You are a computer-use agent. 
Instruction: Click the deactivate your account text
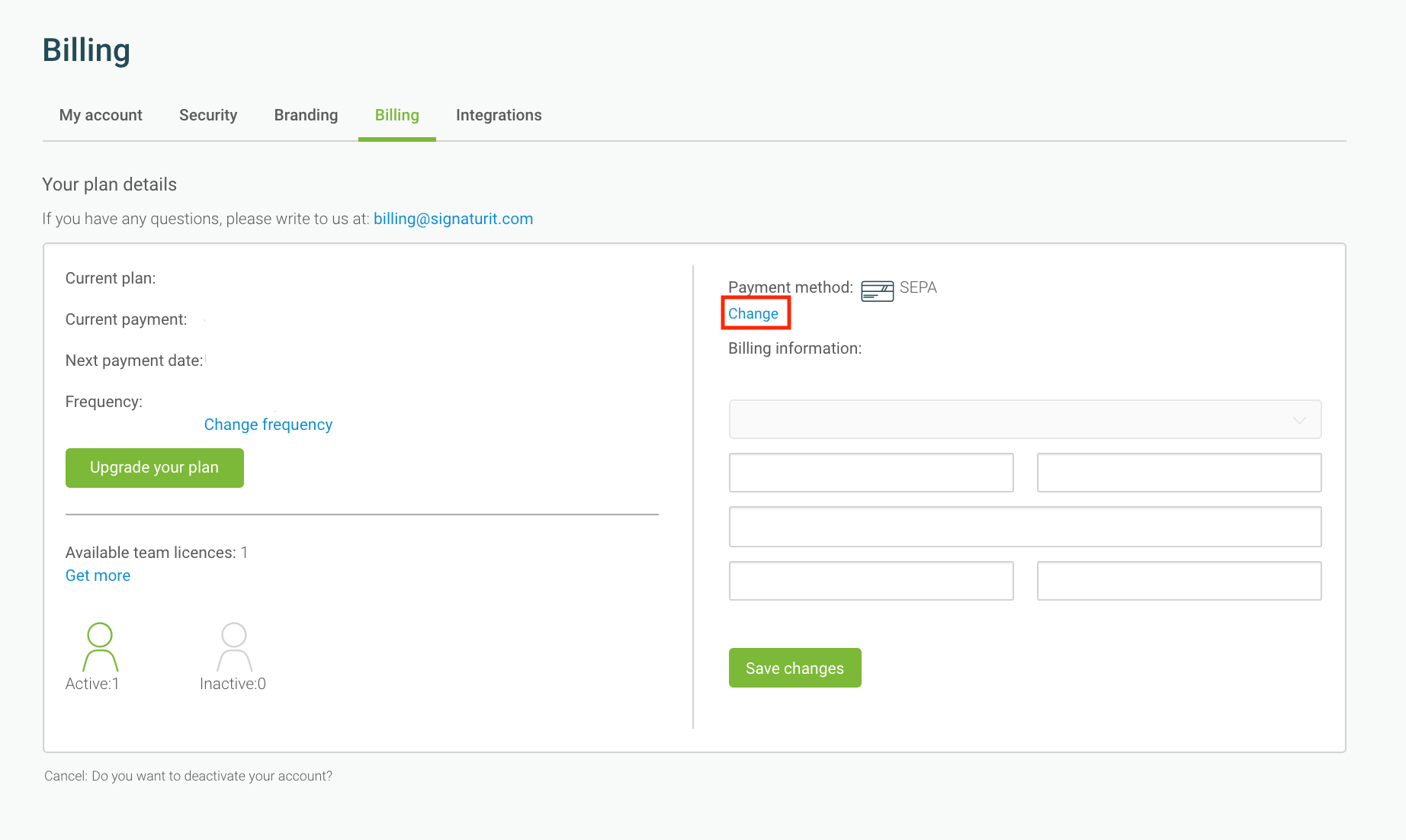coord(188,776)
